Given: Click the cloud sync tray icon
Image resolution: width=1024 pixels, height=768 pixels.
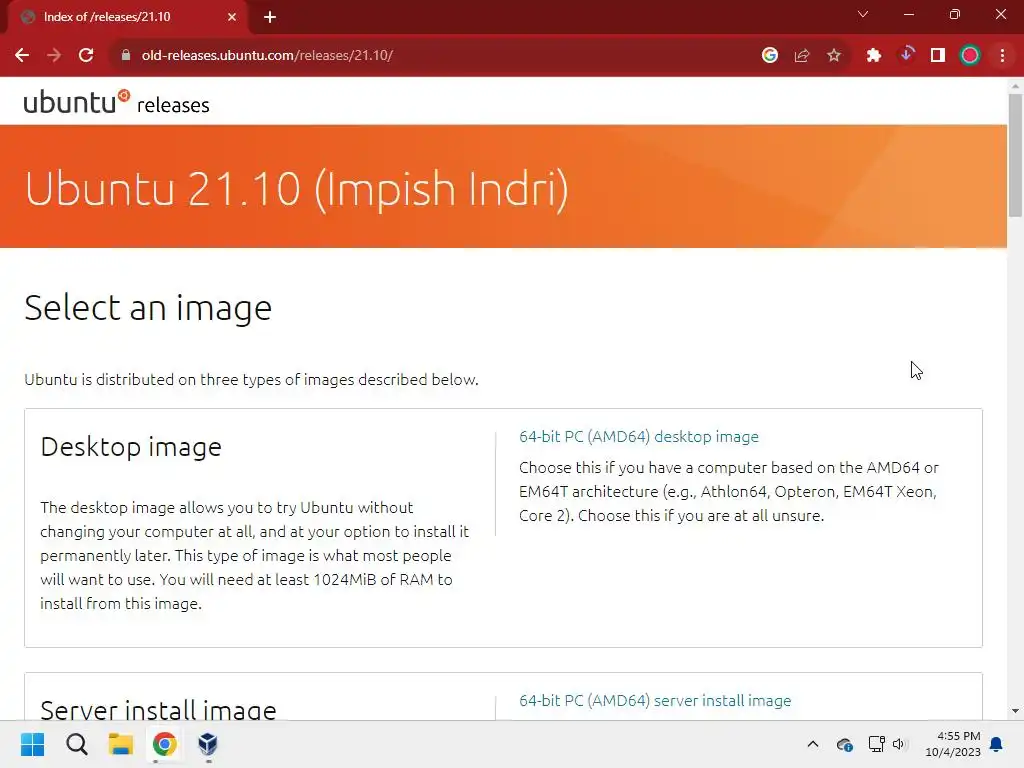Looking at the screenshot, I should 844,744.
